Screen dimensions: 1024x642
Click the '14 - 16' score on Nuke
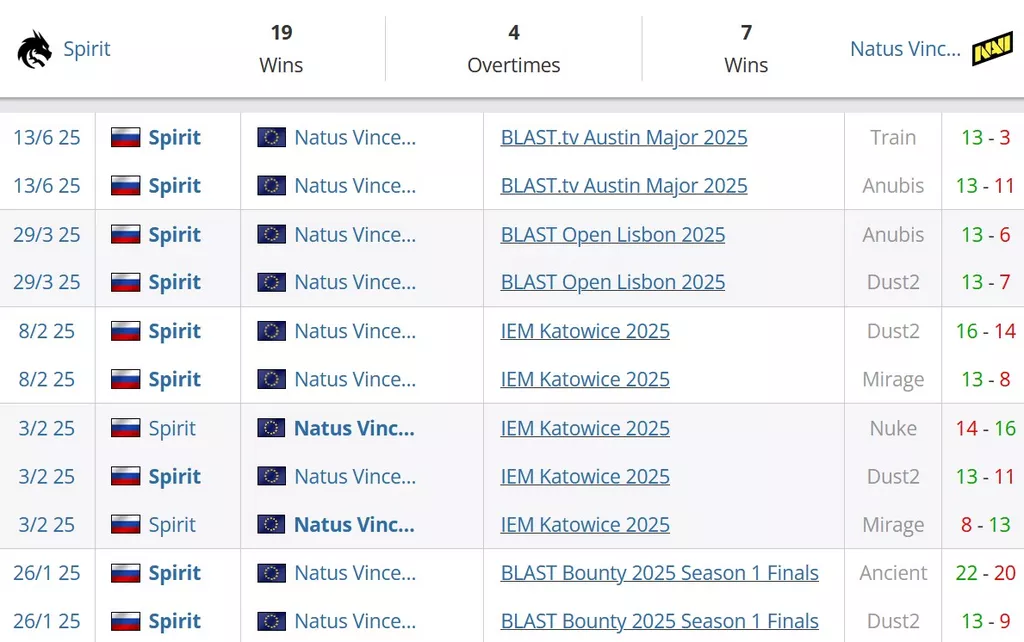pos(986,428)
